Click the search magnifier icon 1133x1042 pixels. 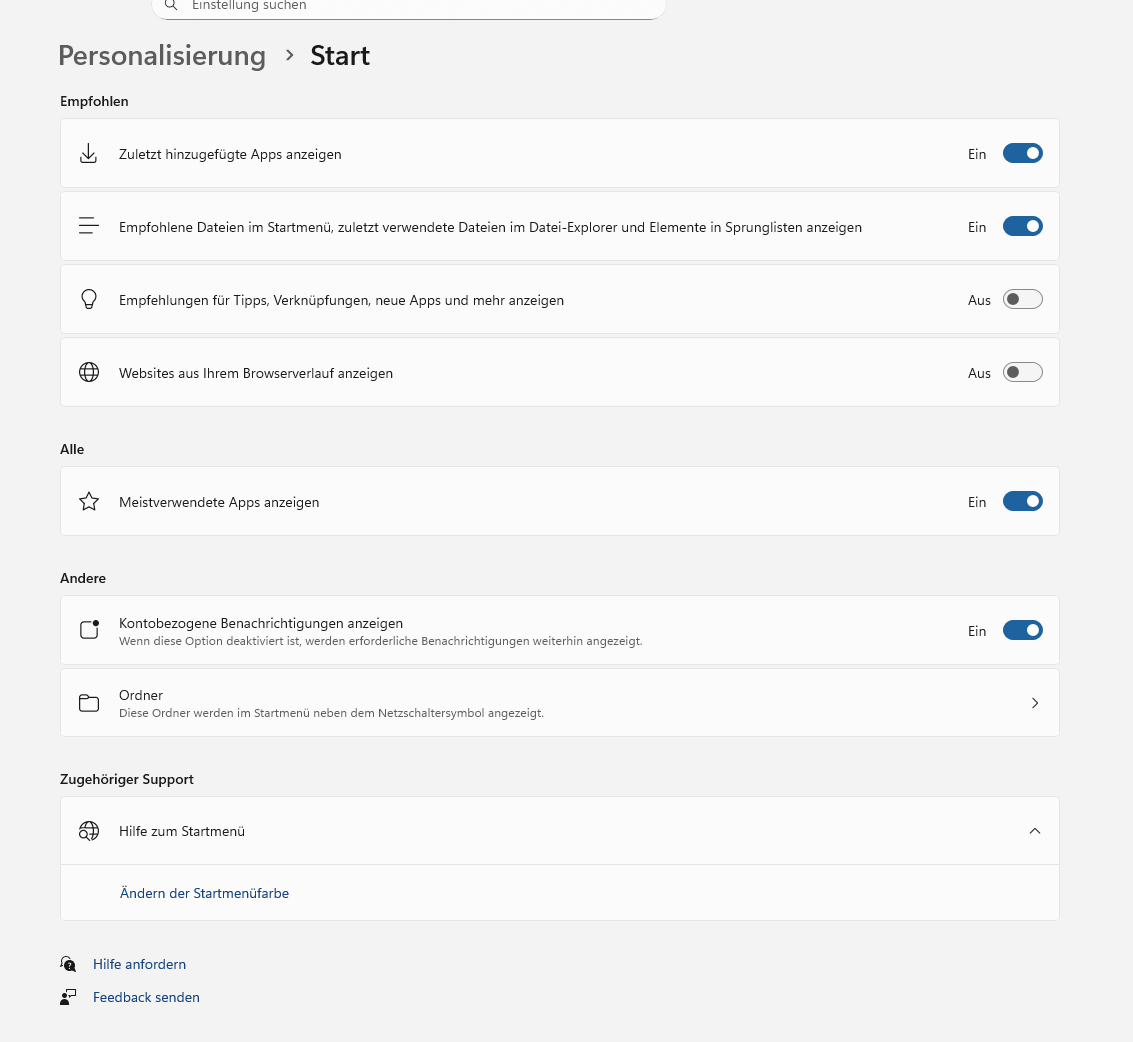pyautogui.click(x=172, y=6)
